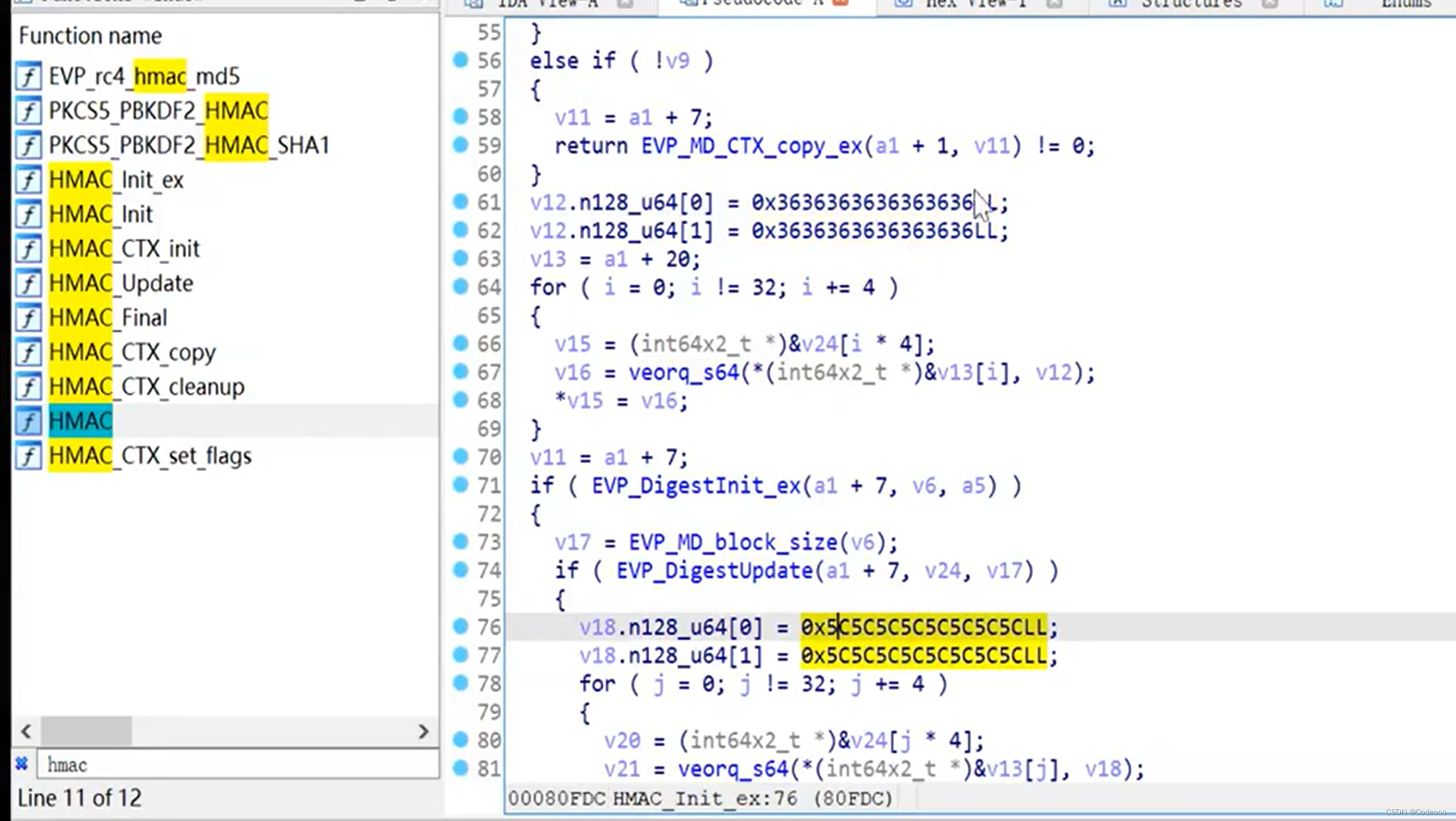Click the f icon beside HMAC_CTX_cleanup
This screenshot has width=1456, height=821.
point(28,386)
